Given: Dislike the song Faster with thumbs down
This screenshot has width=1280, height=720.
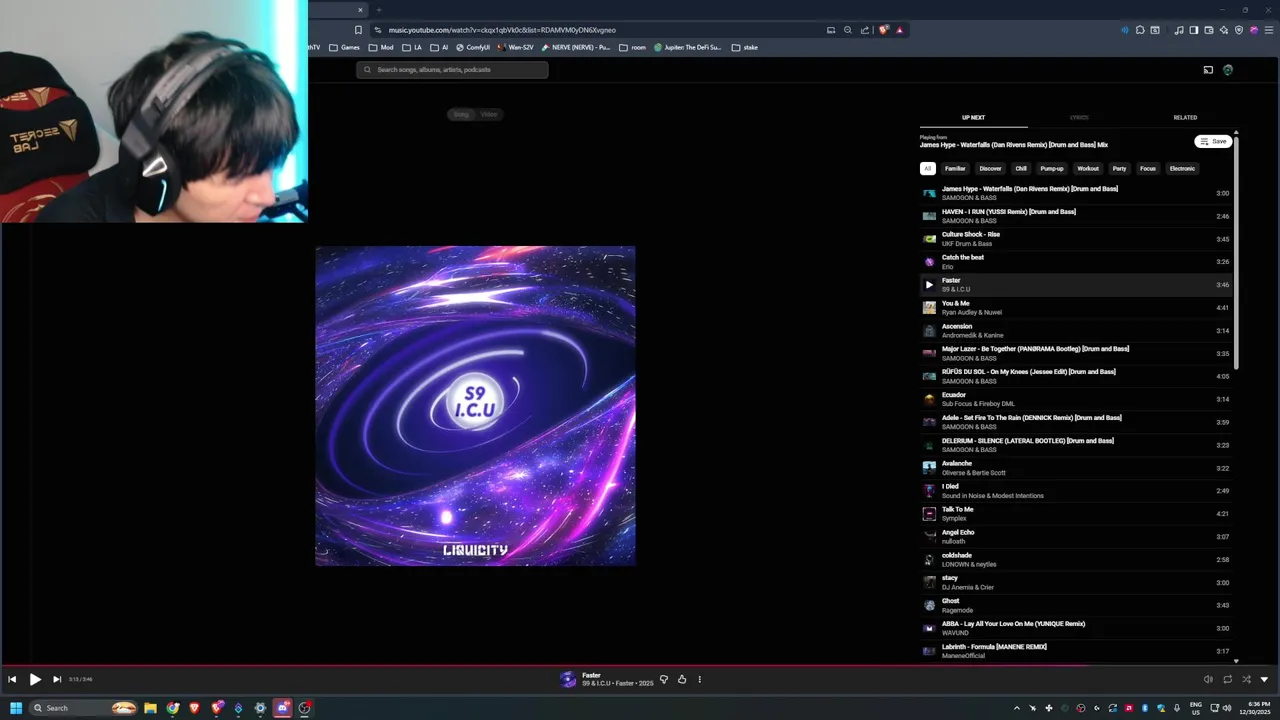Looking at the screenshot, I should [x=664, y=679].
